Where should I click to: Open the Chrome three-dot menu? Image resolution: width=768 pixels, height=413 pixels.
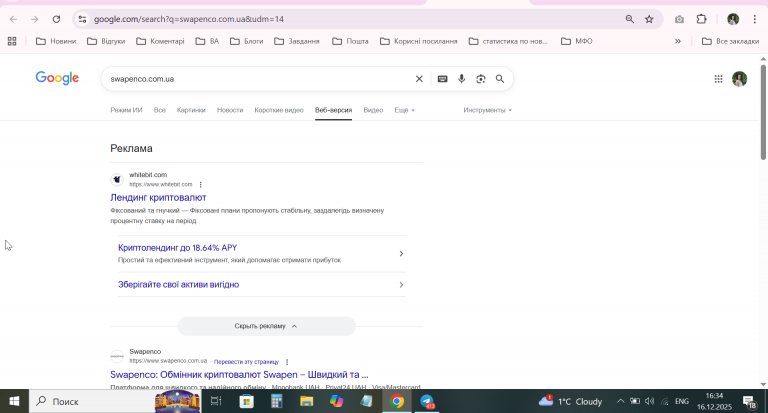pos(754,19)
